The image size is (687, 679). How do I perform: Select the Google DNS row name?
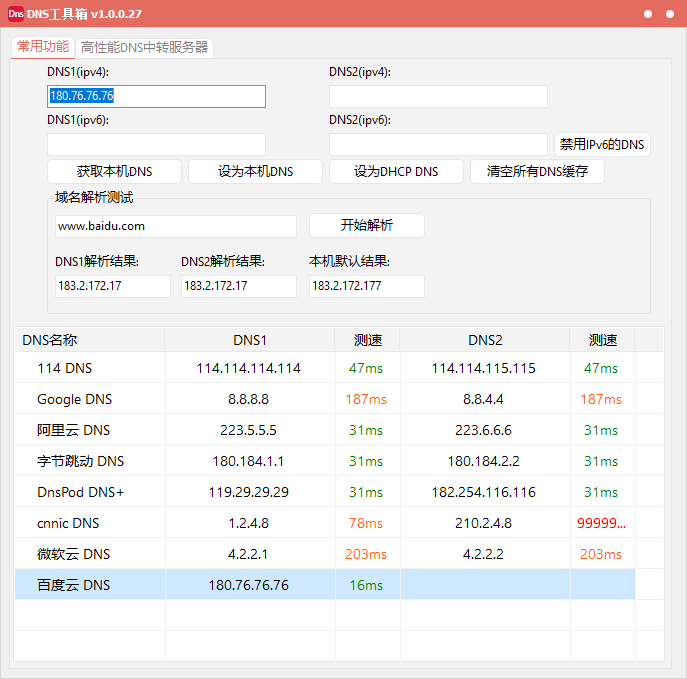pyautogui.click(x=74, y=400)
